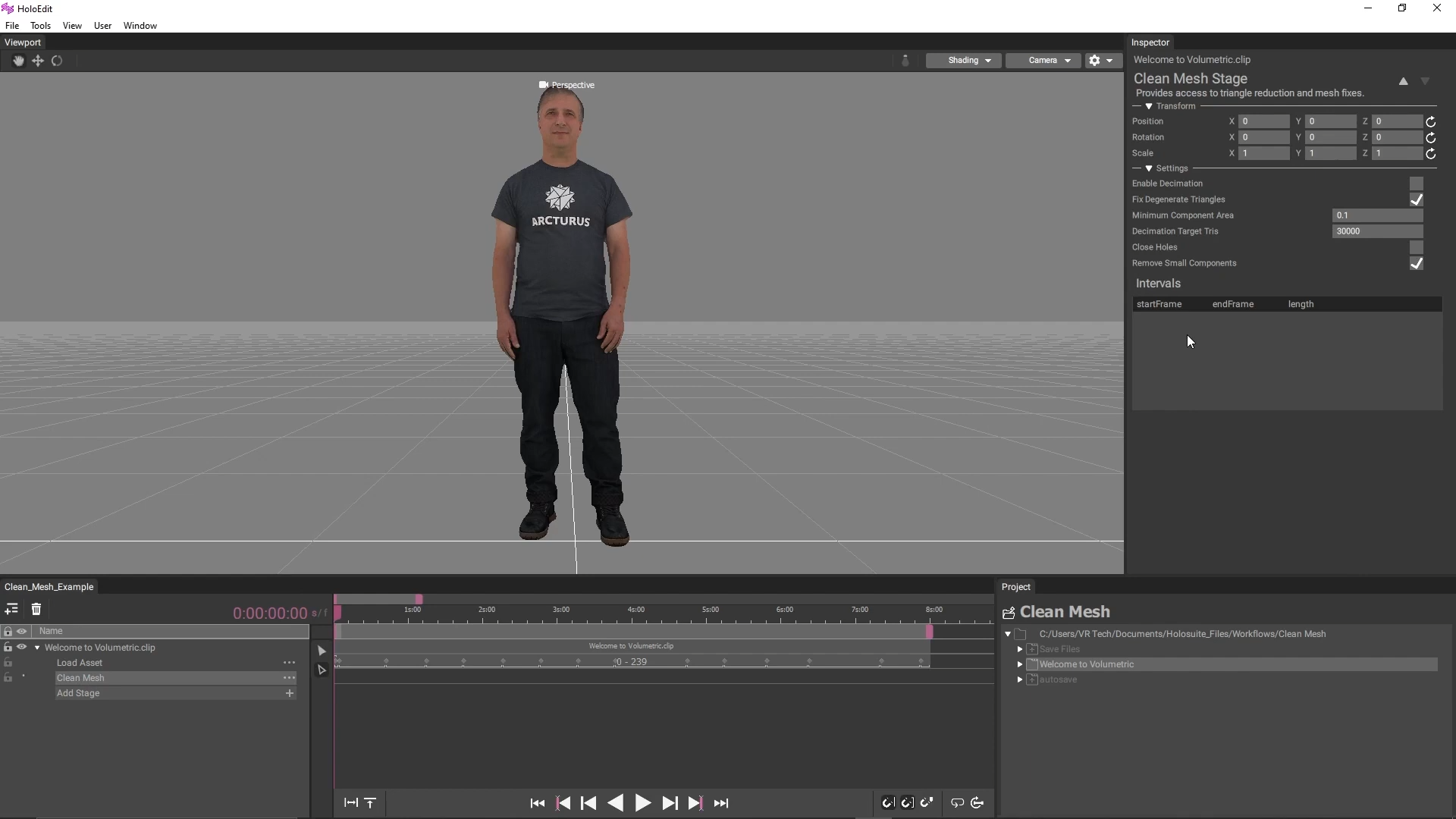Select the Clean Mesh stage row

pos(176,678)
